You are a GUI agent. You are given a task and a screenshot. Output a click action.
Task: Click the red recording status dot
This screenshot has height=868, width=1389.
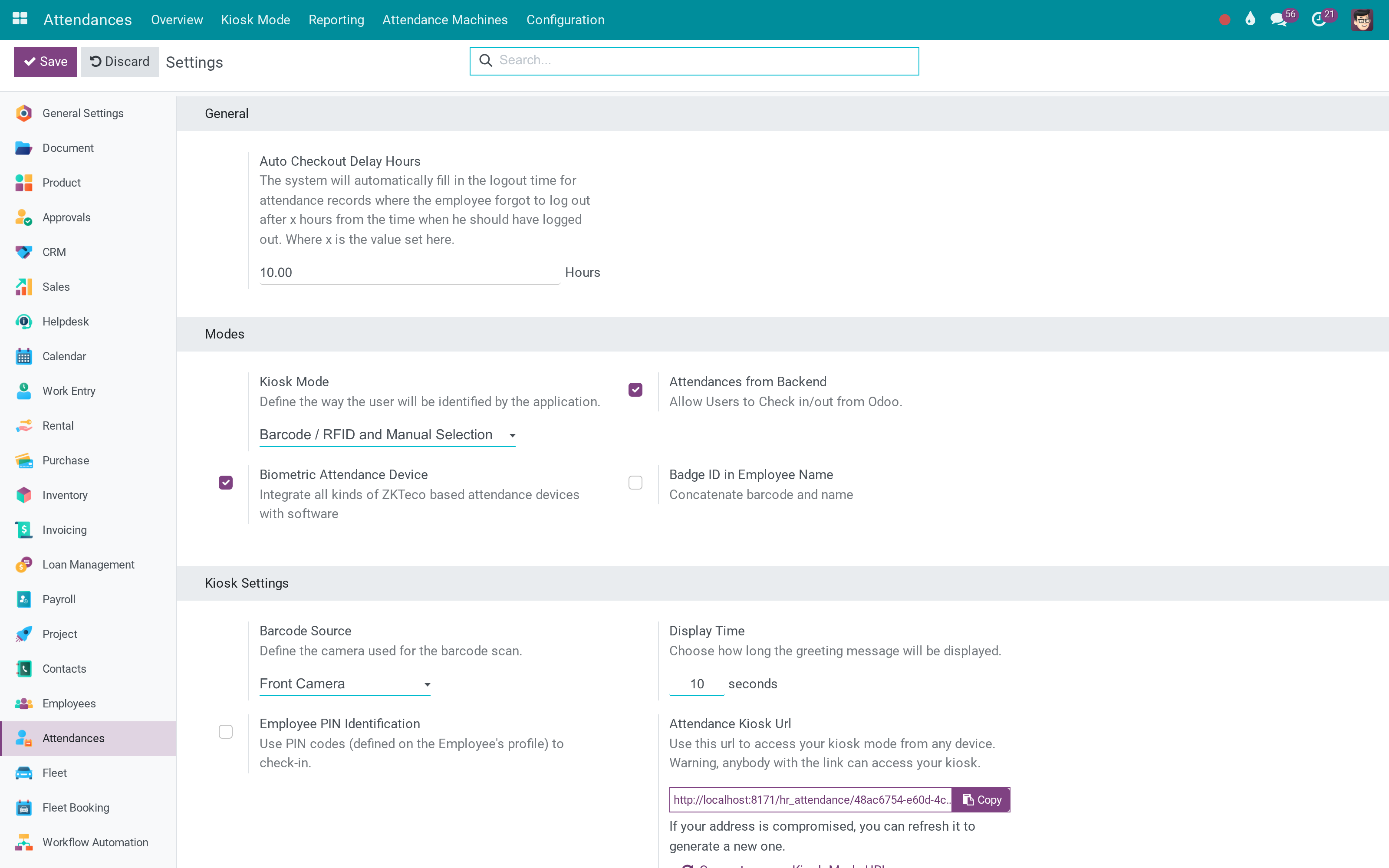click(1224, 20)
